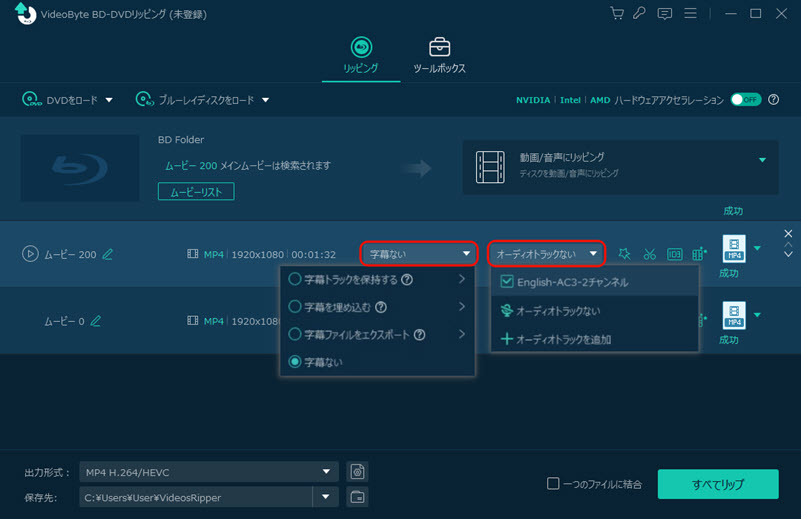
Task: Expand submenu arrow for 字幕トラックを保持する
Action: point(462,279)
